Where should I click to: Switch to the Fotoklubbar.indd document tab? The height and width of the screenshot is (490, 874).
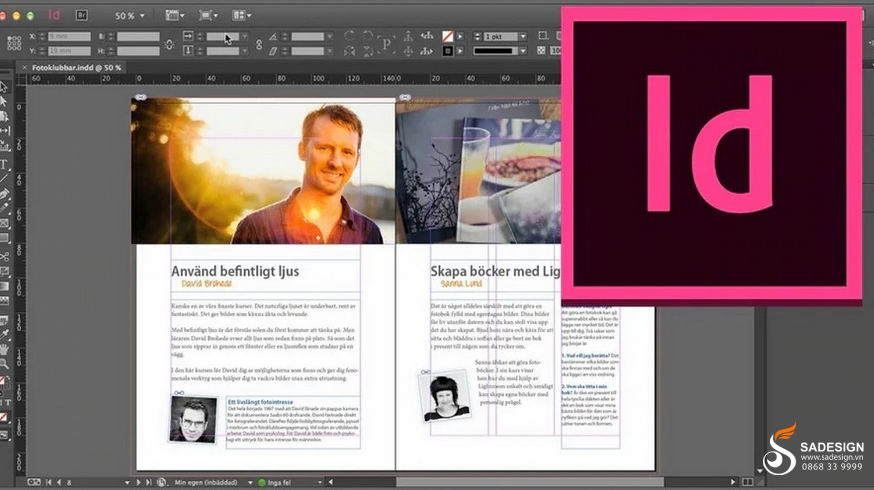(x=76, y=67)
